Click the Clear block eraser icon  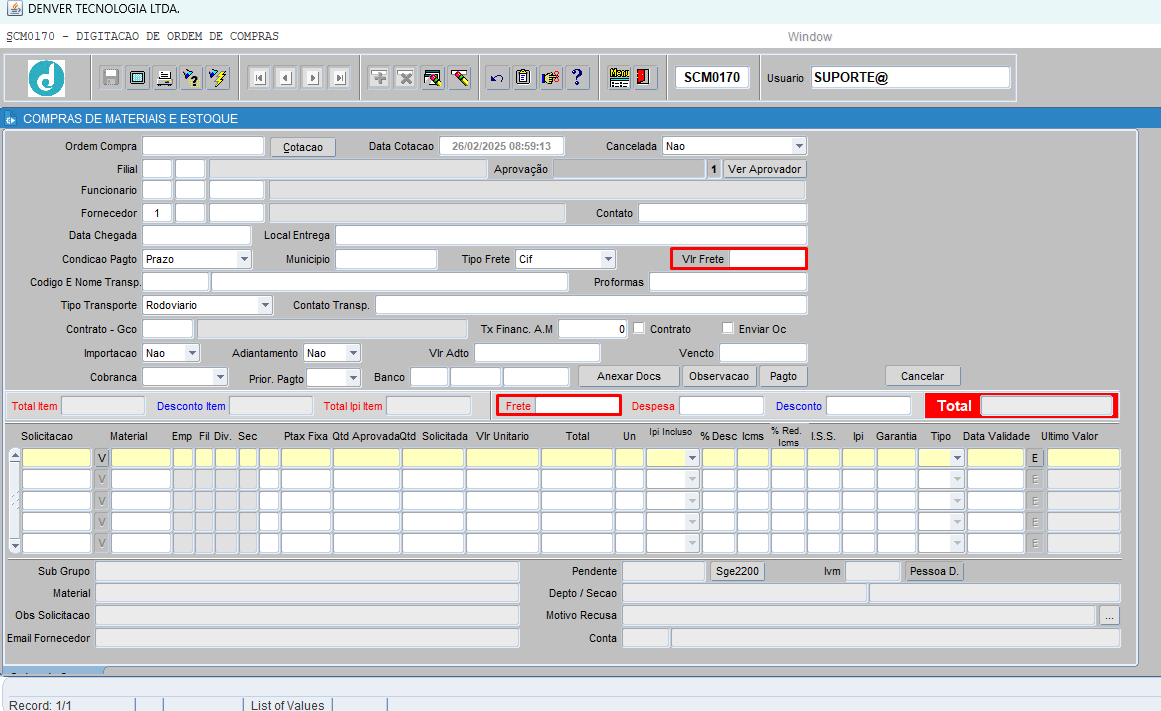tap(459, 77)
